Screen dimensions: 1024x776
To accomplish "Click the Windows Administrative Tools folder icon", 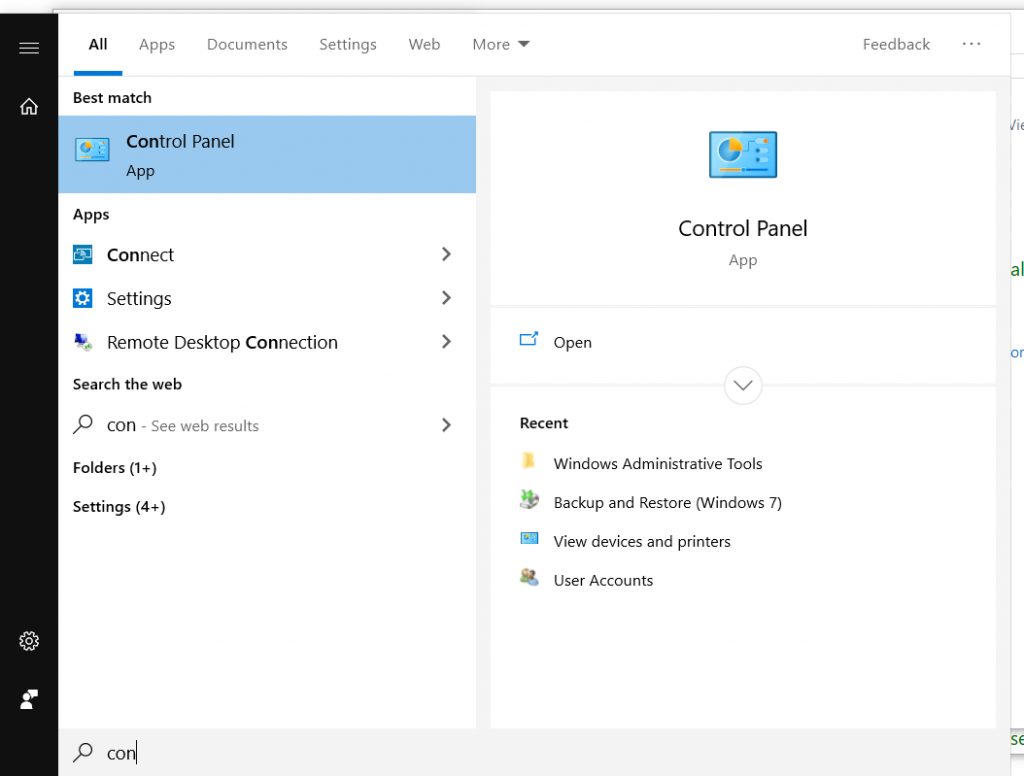I will pos(529,461).
